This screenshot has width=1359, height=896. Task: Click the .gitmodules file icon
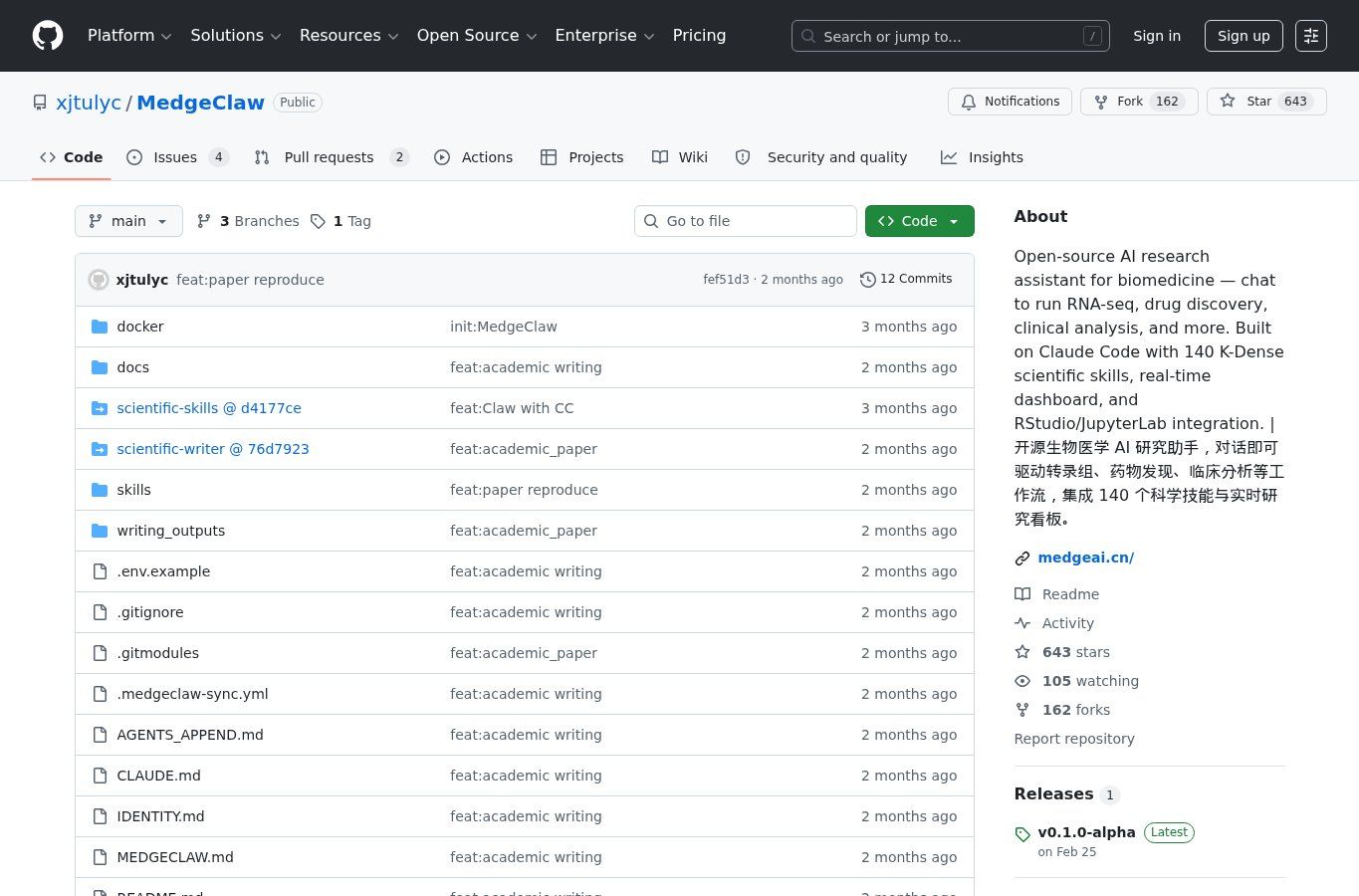tap(100, 653)
